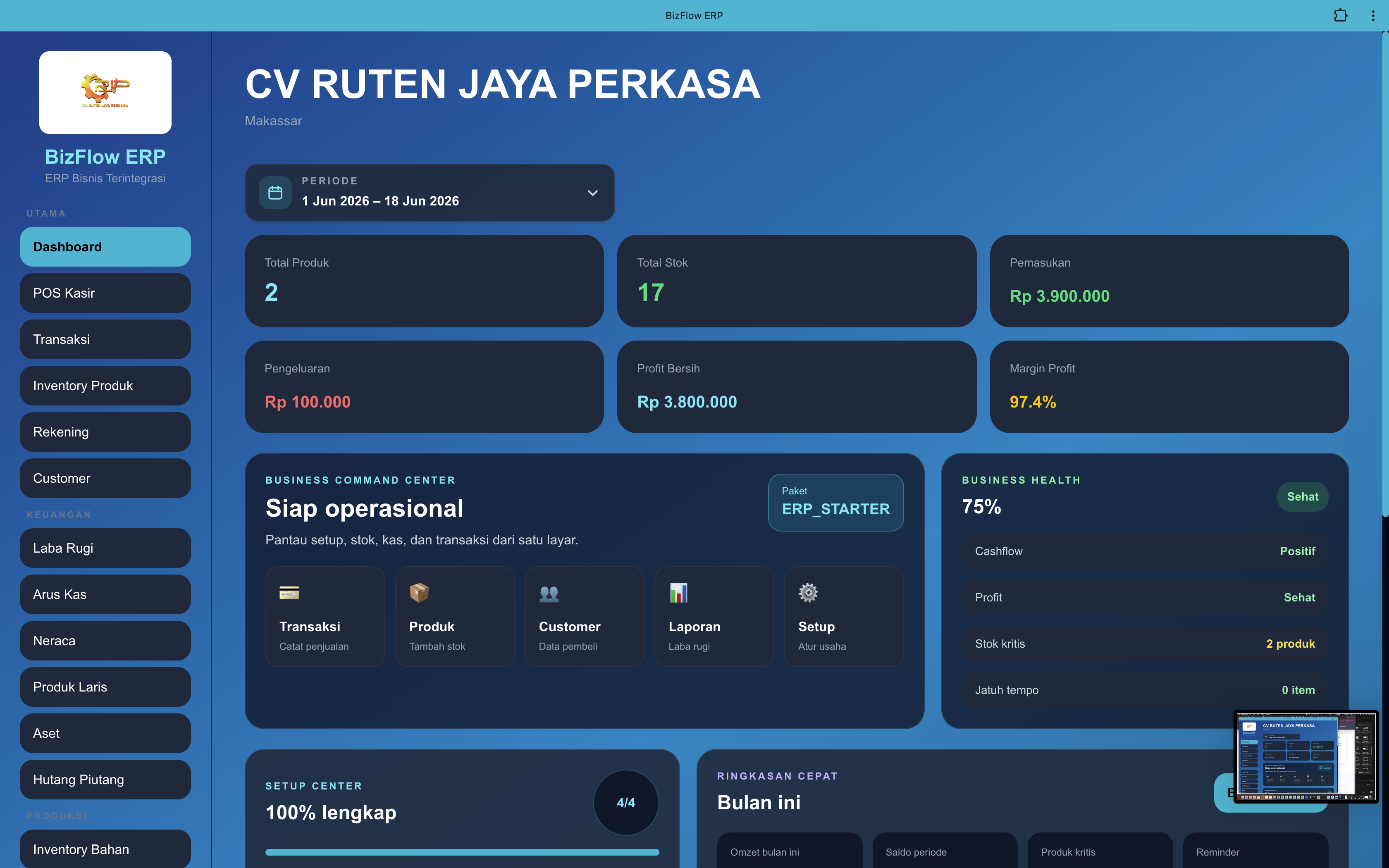Open the Customer sidebar item
Image resolution: width=1389 pixels, height=868 pixels.
[x=105, y=478]
